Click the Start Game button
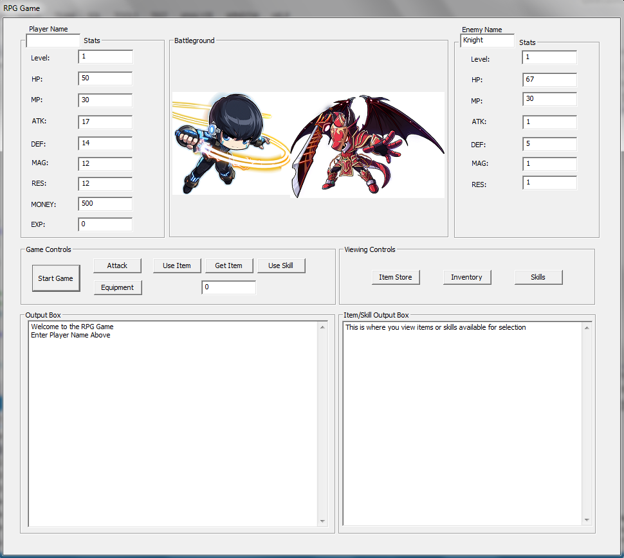The width and height of the screenshot is (624, 558). [x=56, y=278]
